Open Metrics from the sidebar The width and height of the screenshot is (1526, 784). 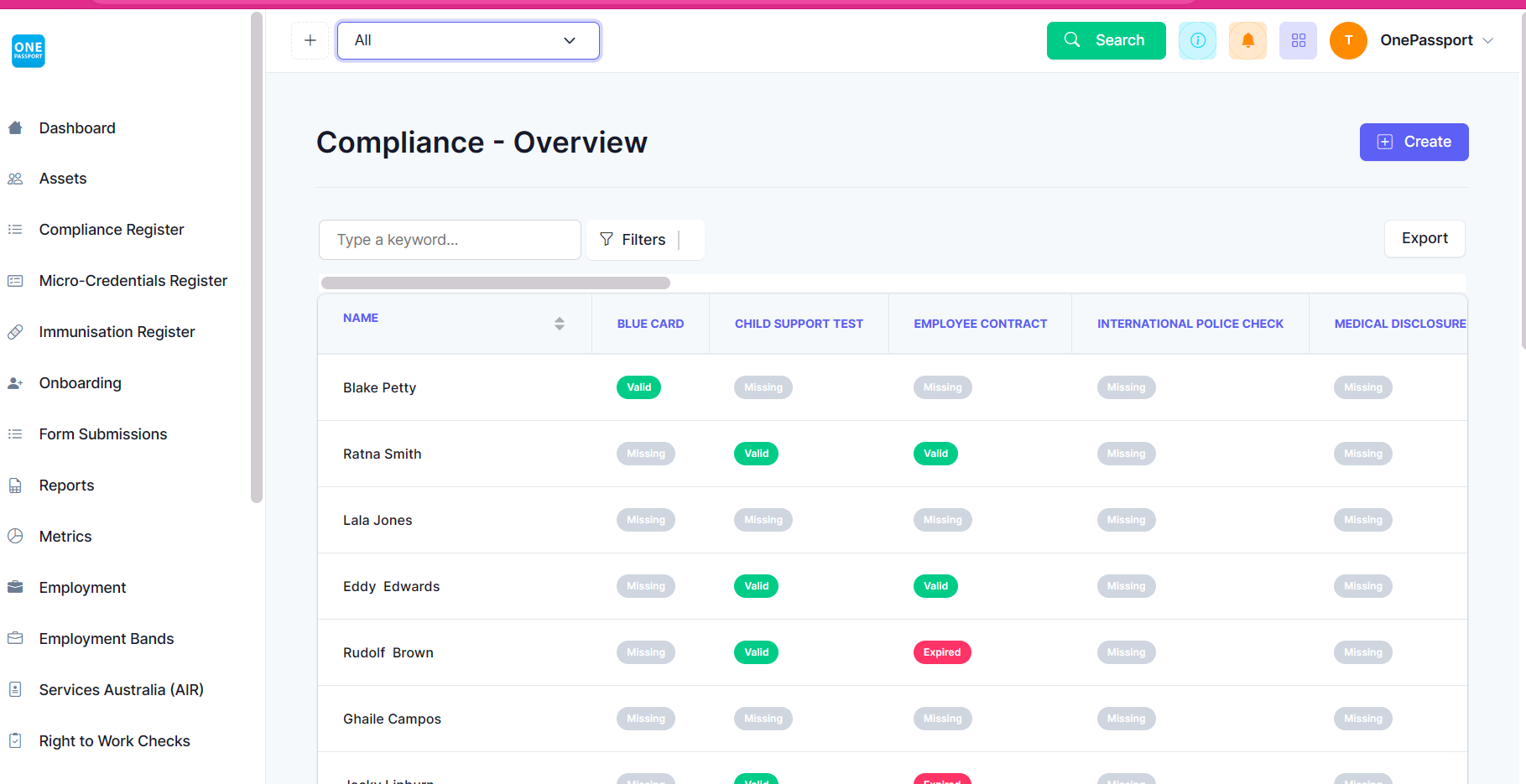tap(65, 537)
